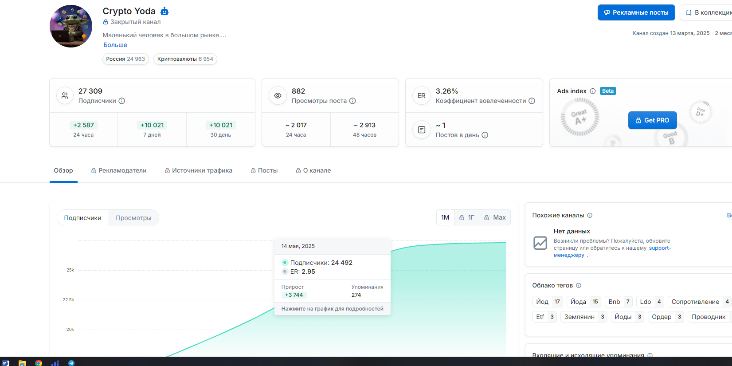This screenshot has width=732, height=366.
Task: Select the 1М chart period
Action: coord(445,218)
